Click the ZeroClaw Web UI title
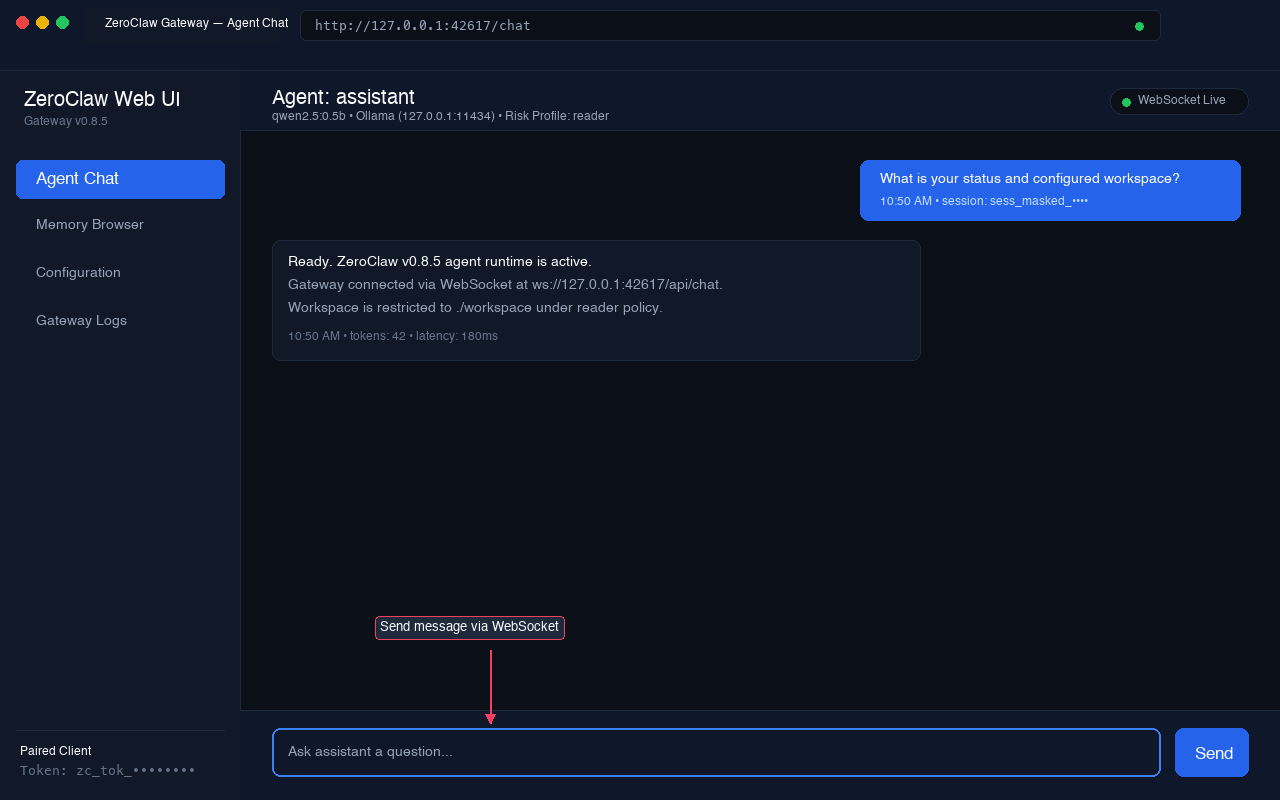This screenshot has width=1280, height=800. [102, 99]
